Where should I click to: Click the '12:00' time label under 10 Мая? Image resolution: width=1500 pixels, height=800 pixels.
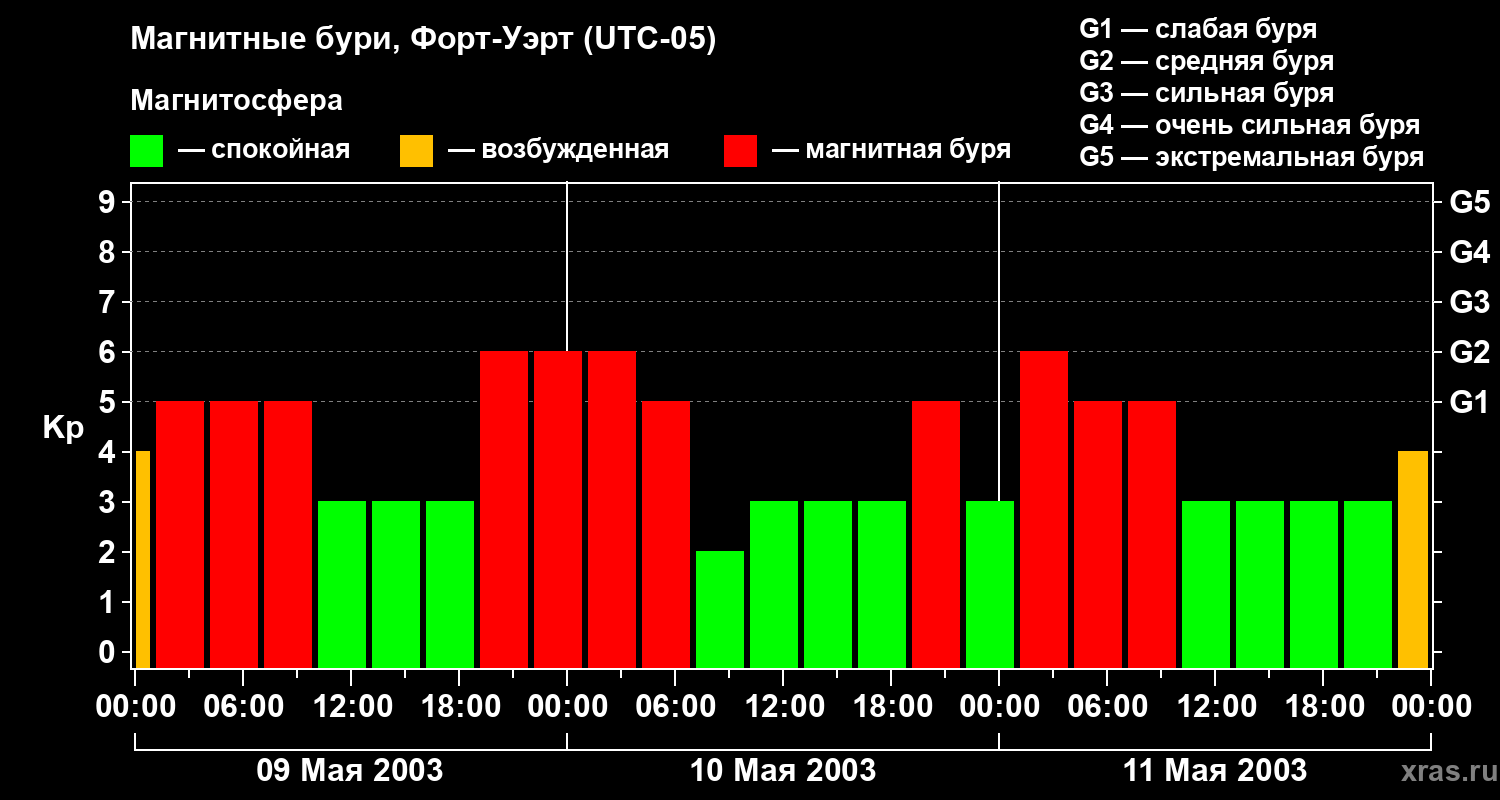point(783,707)
